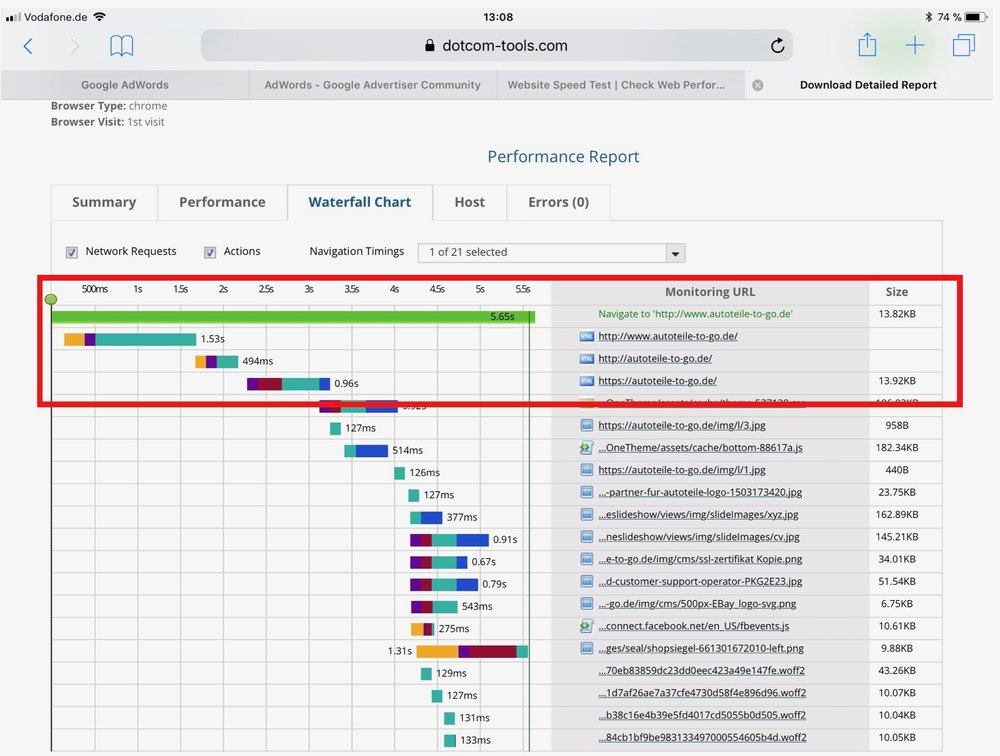Click the 514ms timing bar
1000x756 pixels.
click(366, 450)
